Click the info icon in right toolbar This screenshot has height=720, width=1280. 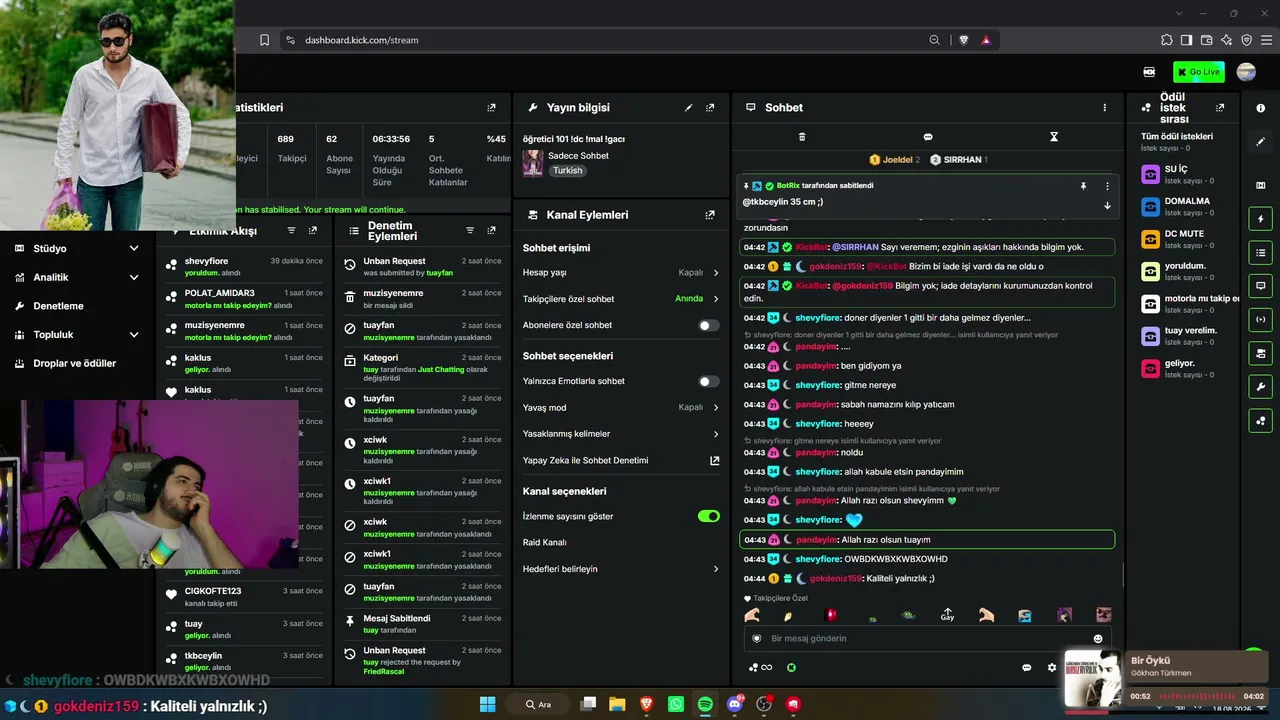point(1260,108)
